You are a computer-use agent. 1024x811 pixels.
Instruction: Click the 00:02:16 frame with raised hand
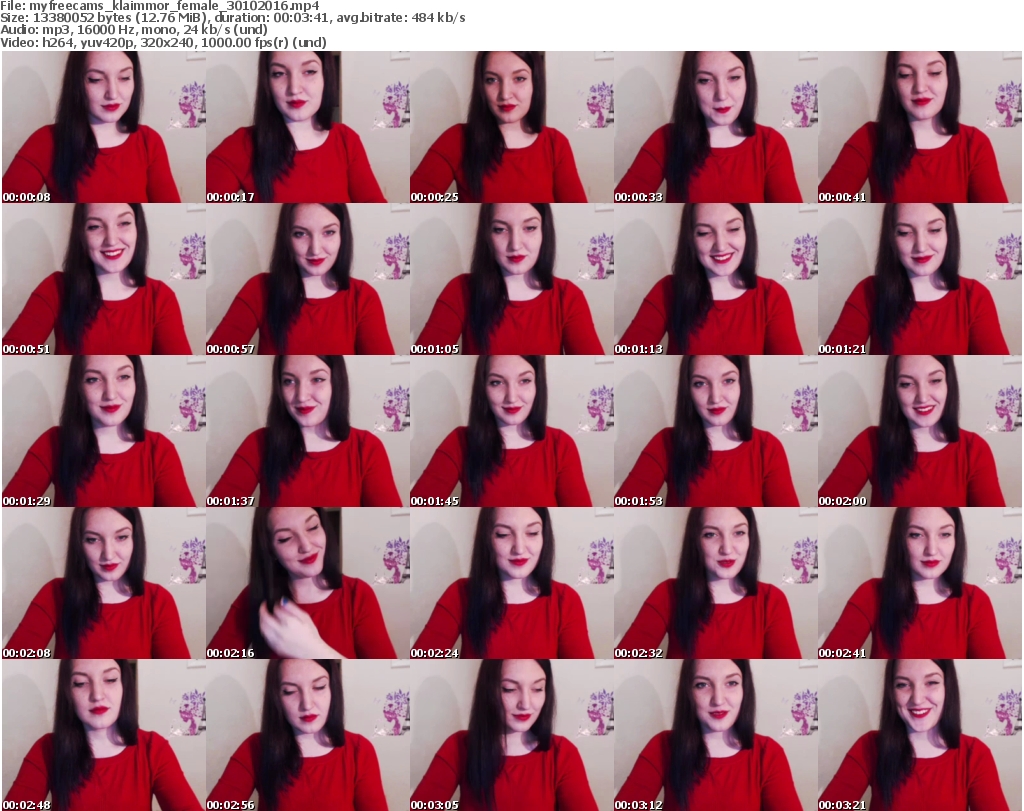(306, 583)
